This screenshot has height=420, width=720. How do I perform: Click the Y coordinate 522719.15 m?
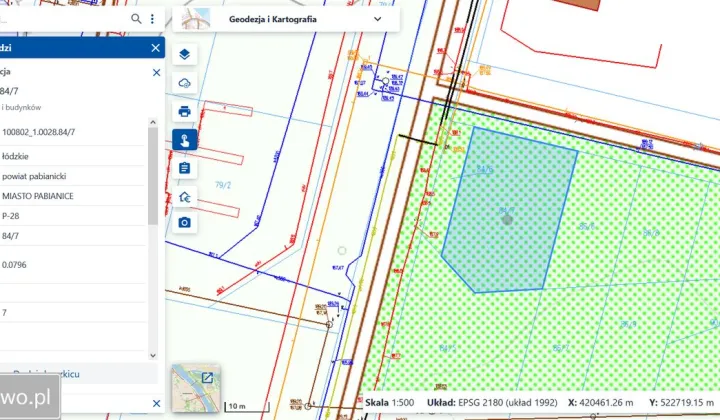681,403
